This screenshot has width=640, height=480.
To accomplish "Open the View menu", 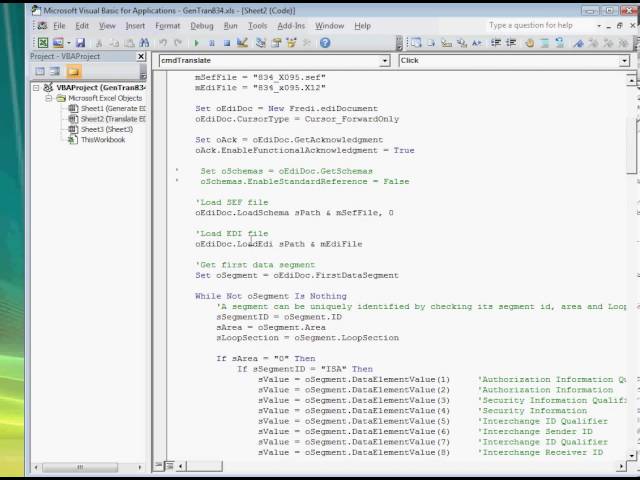I will tap(107, 26).
